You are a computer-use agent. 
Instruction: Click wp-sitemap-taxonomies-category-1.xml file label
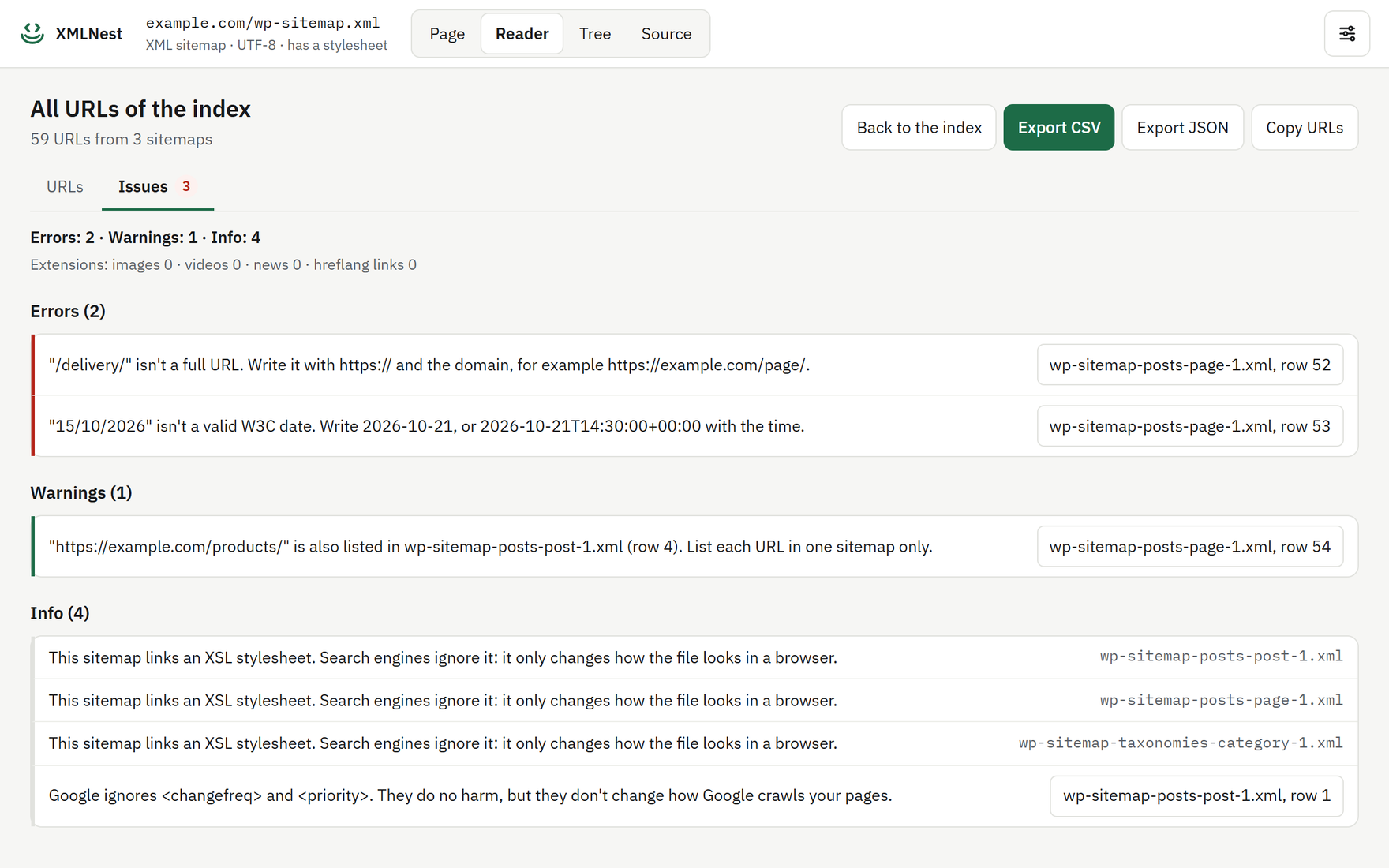click(x=1181, y=743)
